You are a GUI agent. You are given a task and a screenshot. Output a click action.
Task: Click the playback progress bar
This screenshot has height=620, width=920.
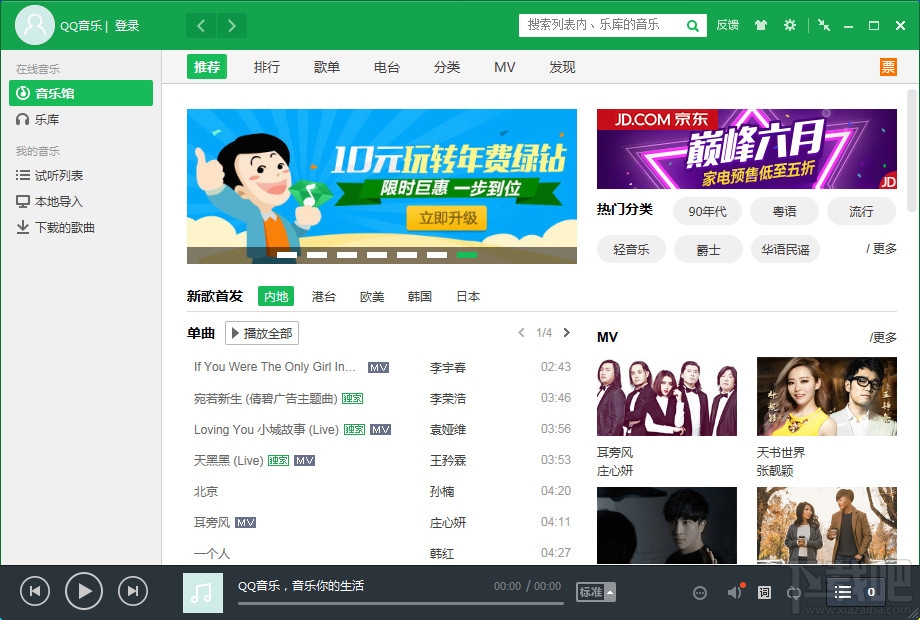pyautogui.click(x=401, y=603)
